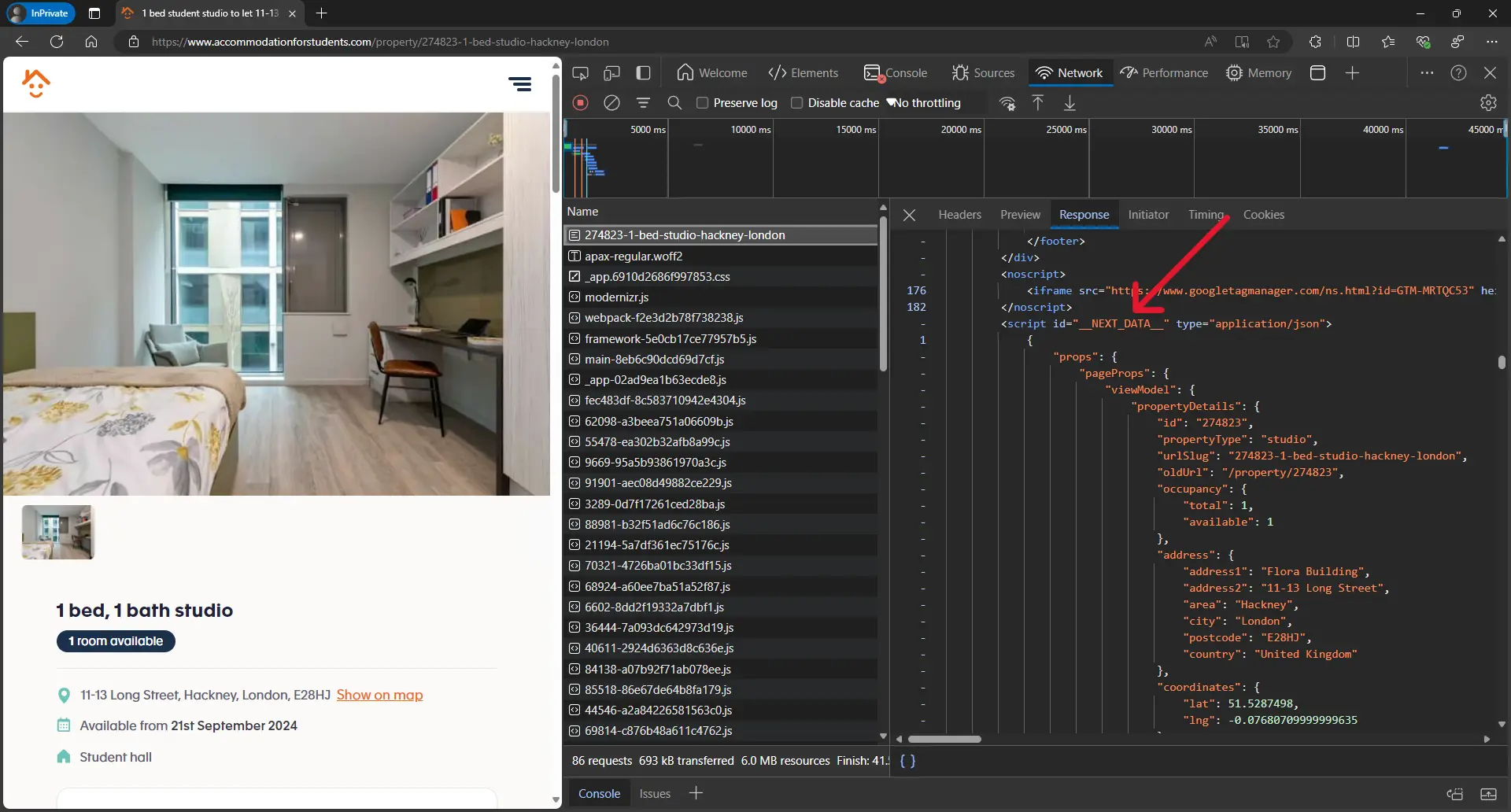Open Customize DevTools ellipsis menu
Viewport: 1511px width, 812px height.
coord(1427,73)
